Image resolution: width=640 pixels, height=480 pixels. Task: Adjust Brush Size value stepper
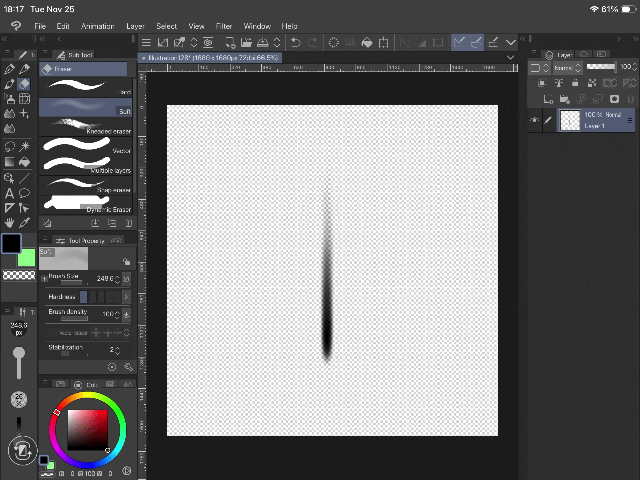pos(118,279)
